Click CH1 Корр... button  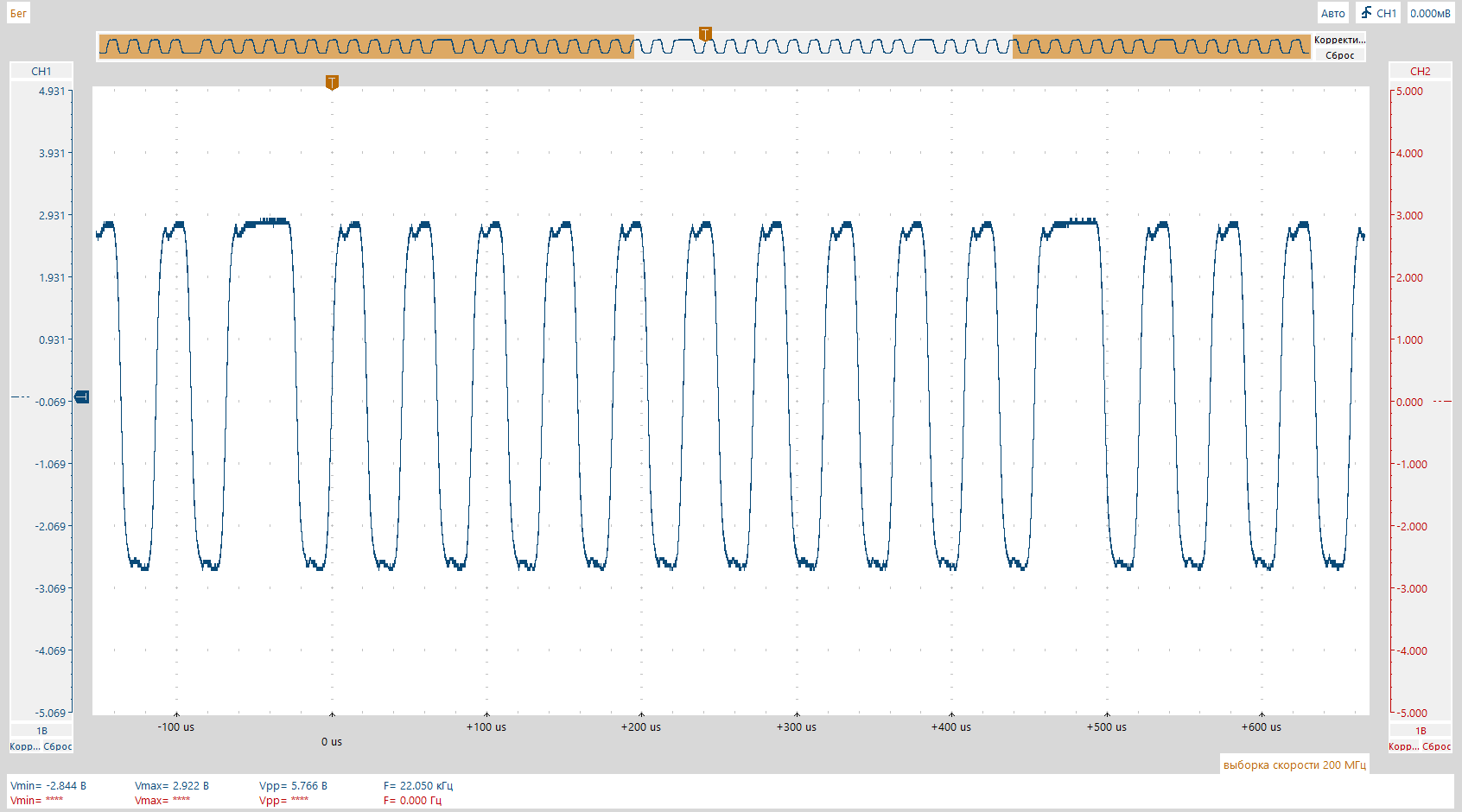point(24,746)
